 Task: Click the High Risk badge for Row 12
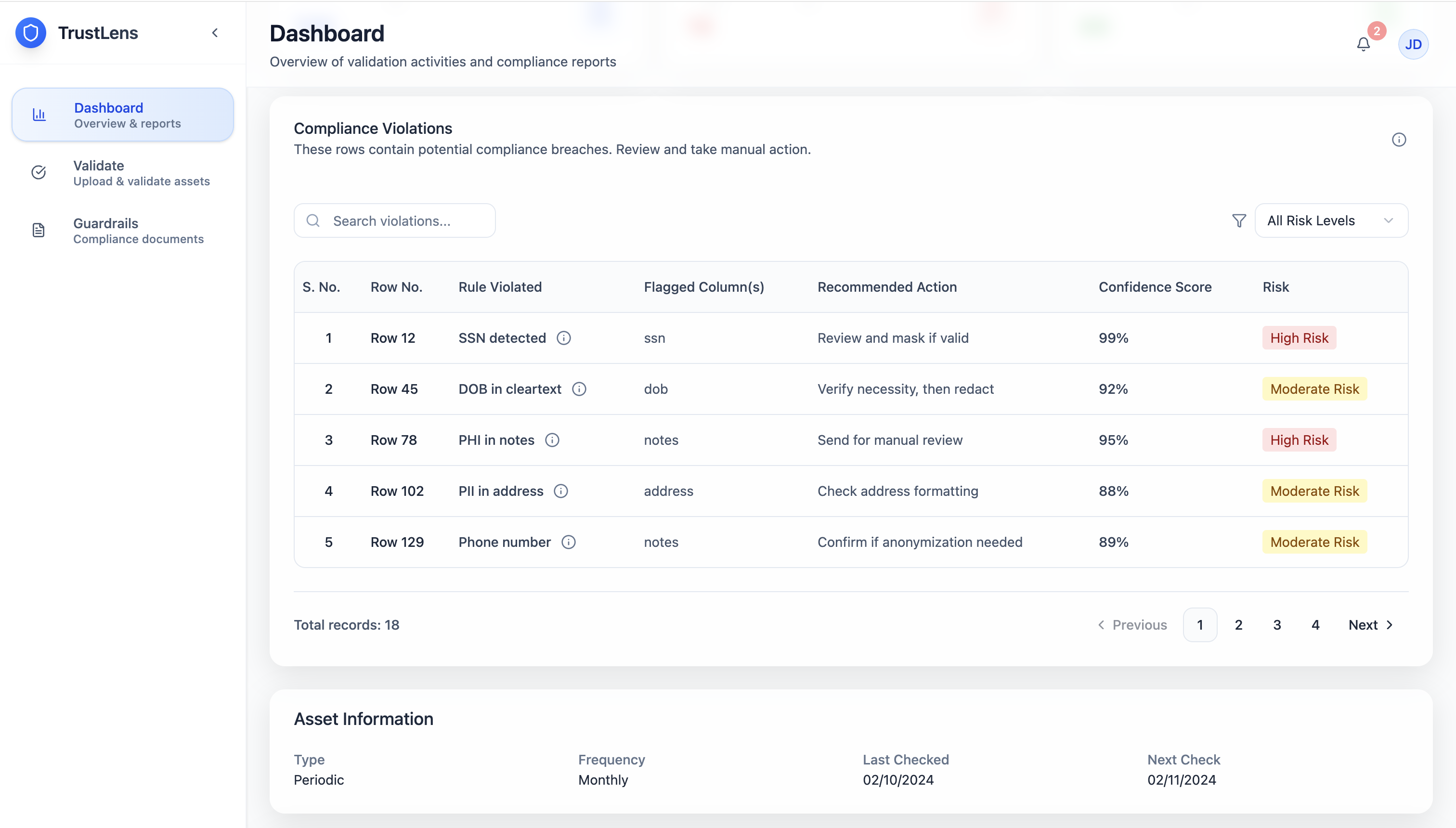click(1299, 338)
